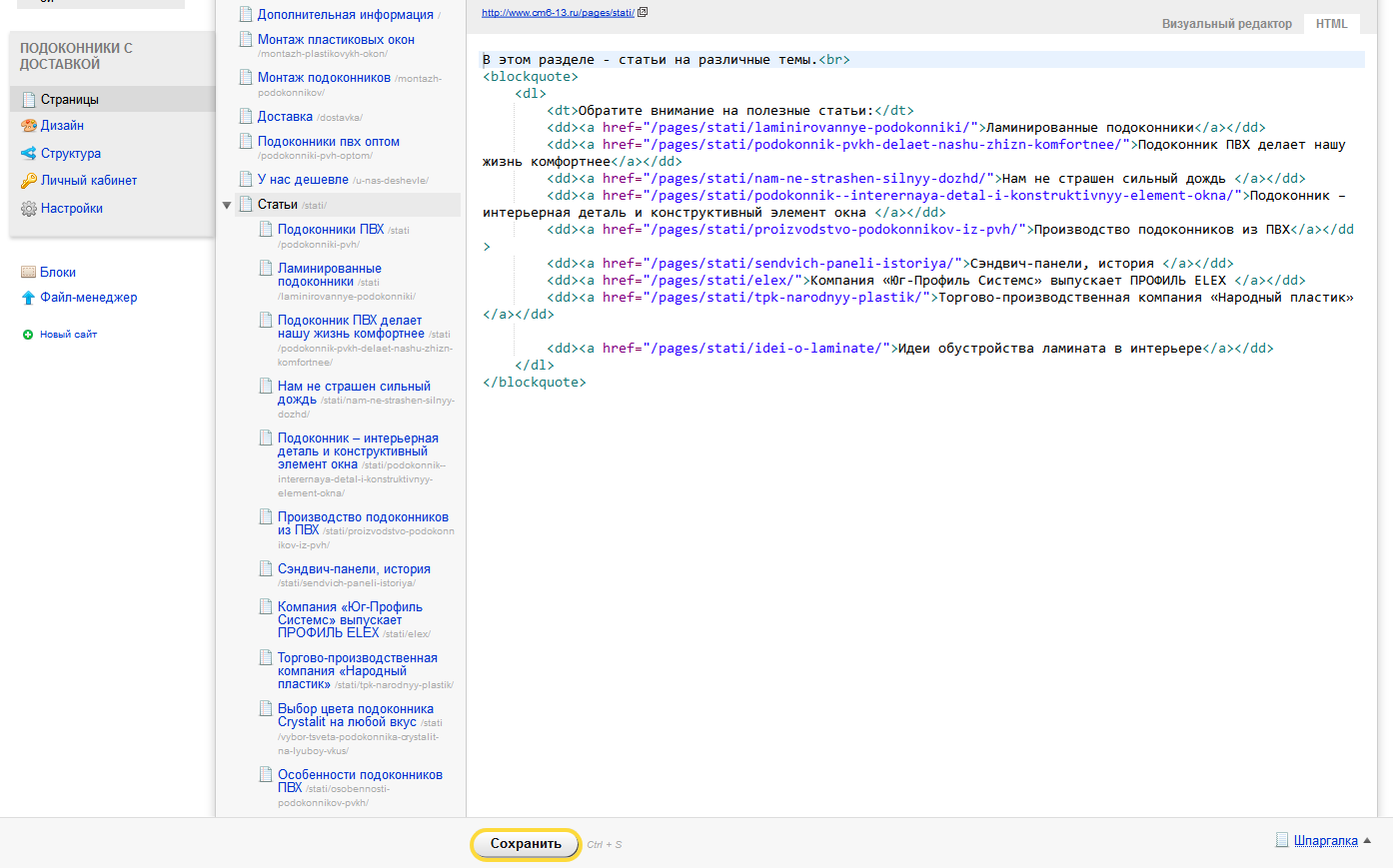The width and height of the screenshot is (1393, 868).
Task: Open Производство подоконников из ПВХ page
Action: (x=363, y=523)
